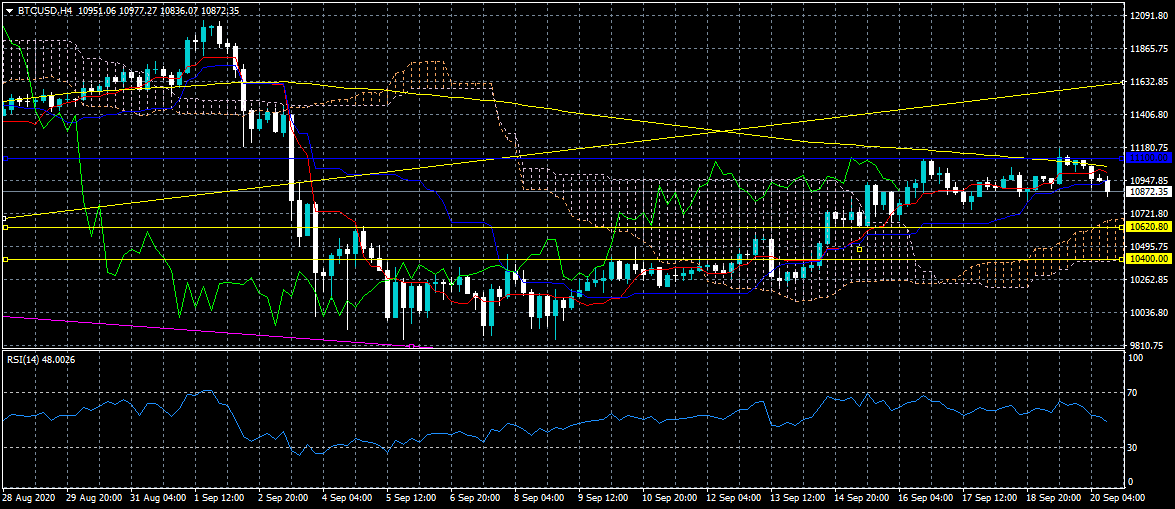
Task: Click the 10495.75 price scale label
Action: (1148, 247)
